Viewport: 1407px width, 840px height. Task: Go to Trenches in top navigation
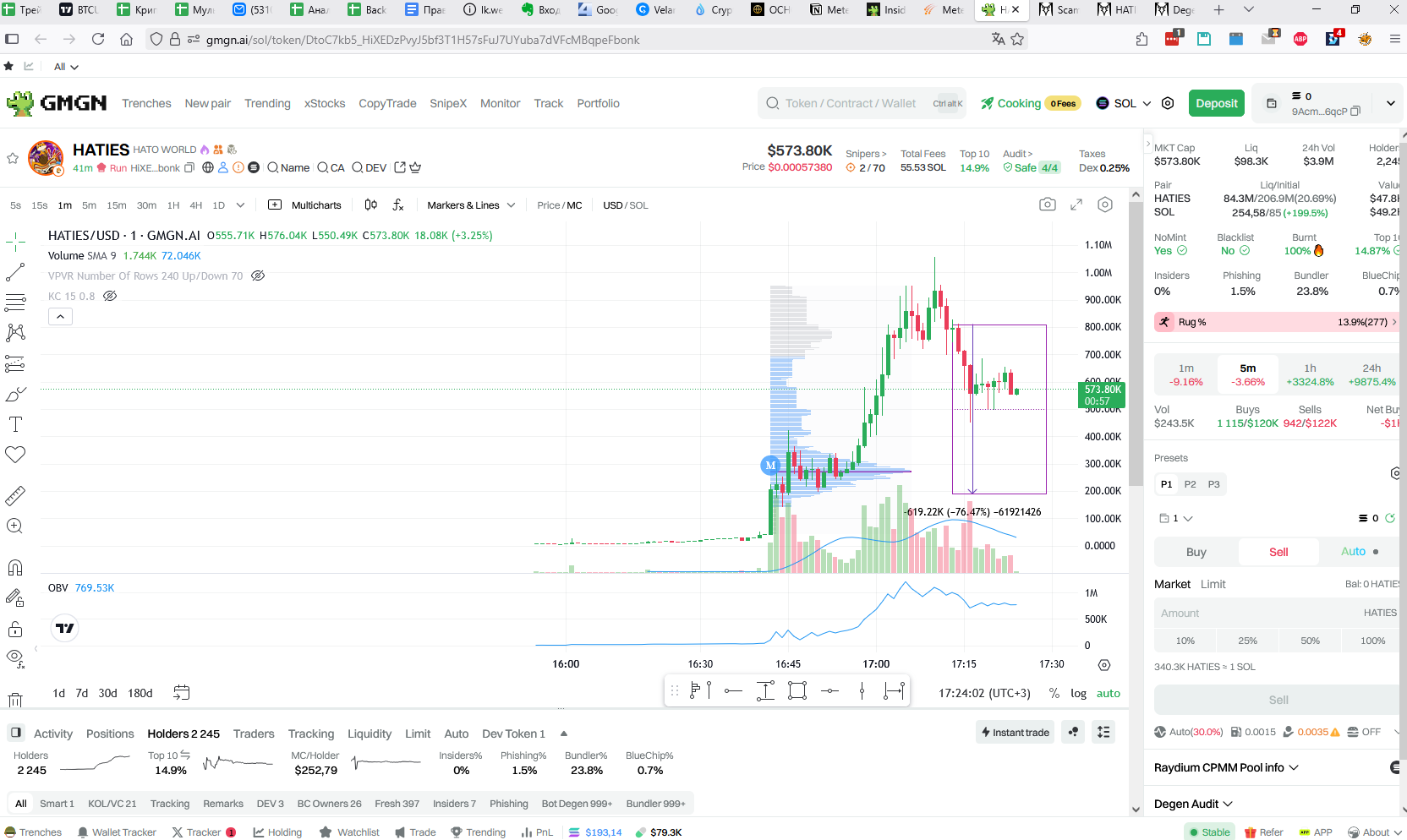(x=146, y=103)
